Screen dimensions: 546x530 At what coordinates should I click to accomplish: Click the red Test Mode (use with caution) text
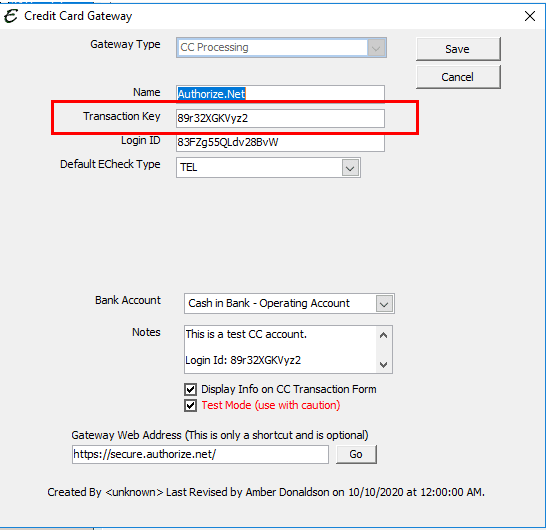point(271,405)
